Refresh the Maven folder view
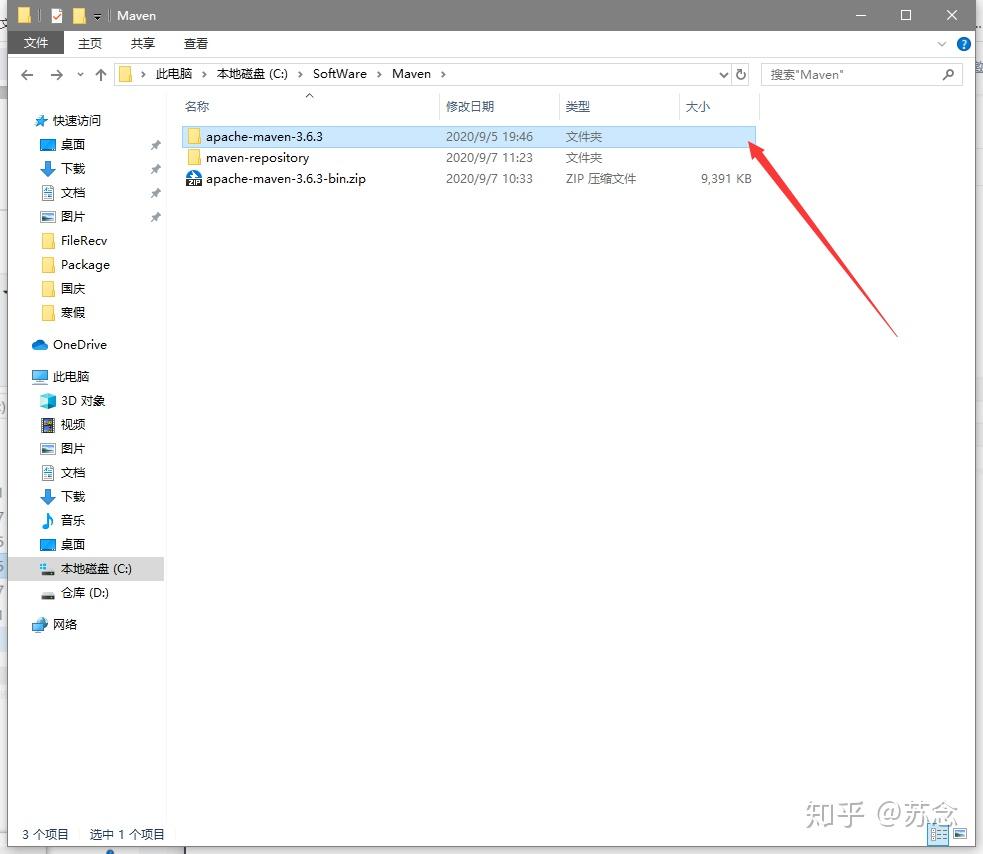983x854 pixels. tap(740, 74)
